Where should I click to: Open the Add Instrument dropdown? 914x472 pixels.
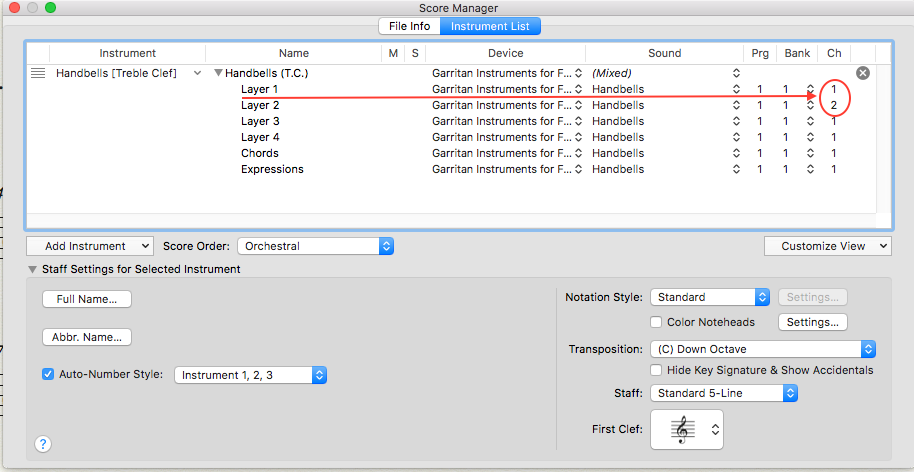(x=90, y=246)
